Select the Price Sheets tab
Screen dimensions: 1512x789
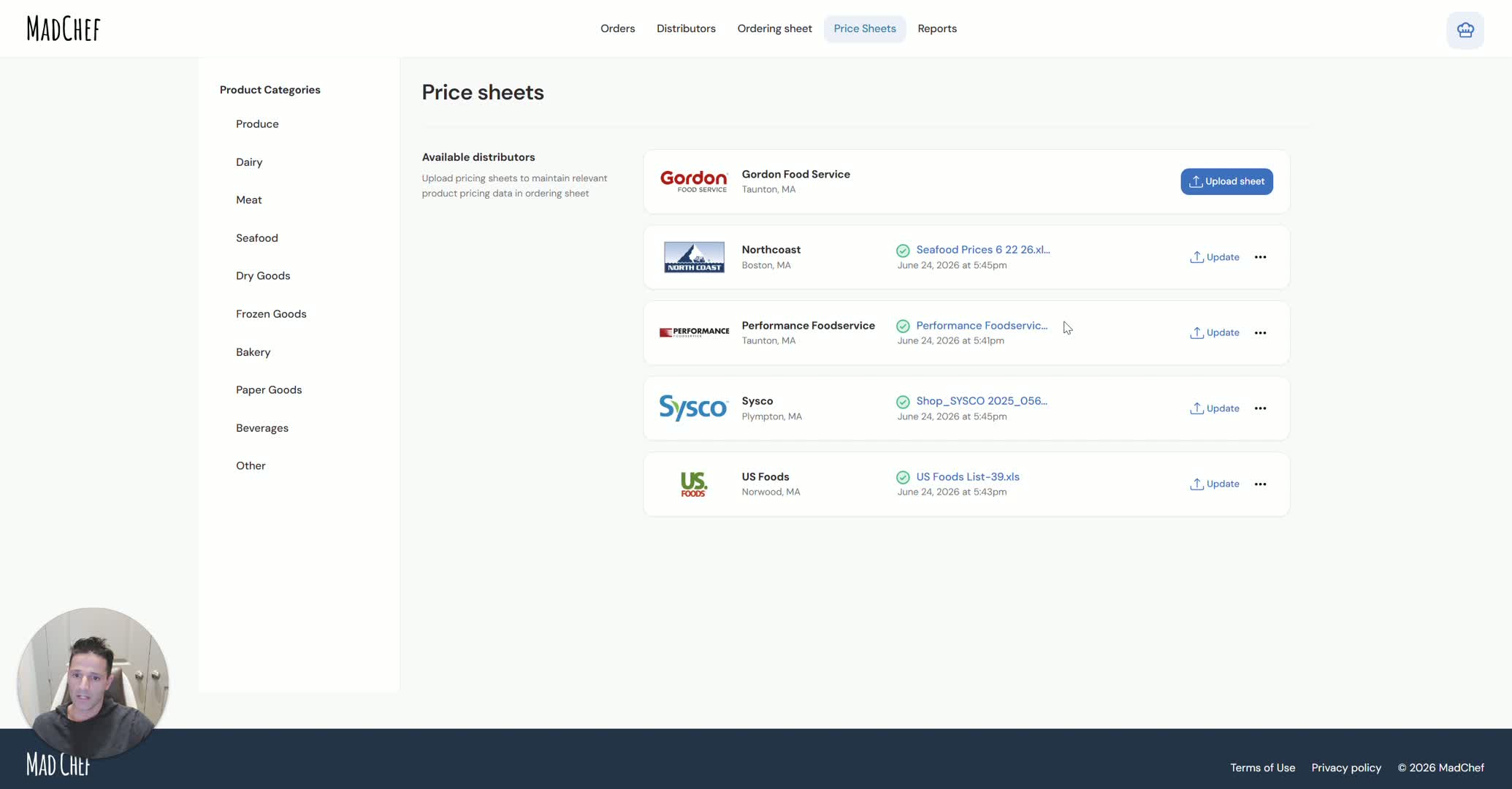coord(865,28)
